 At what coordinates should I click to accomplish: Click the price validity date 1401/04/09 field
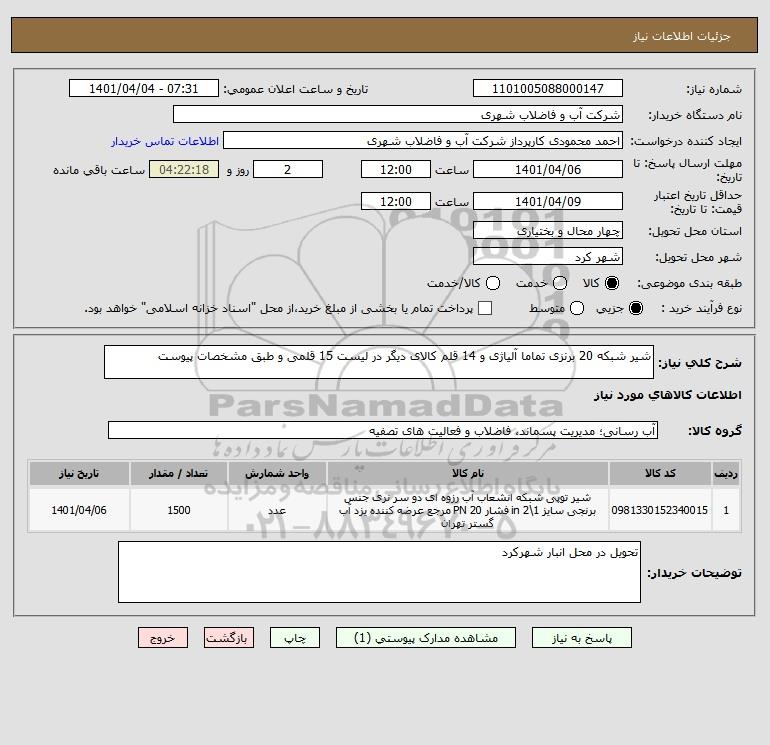point(548,201)
